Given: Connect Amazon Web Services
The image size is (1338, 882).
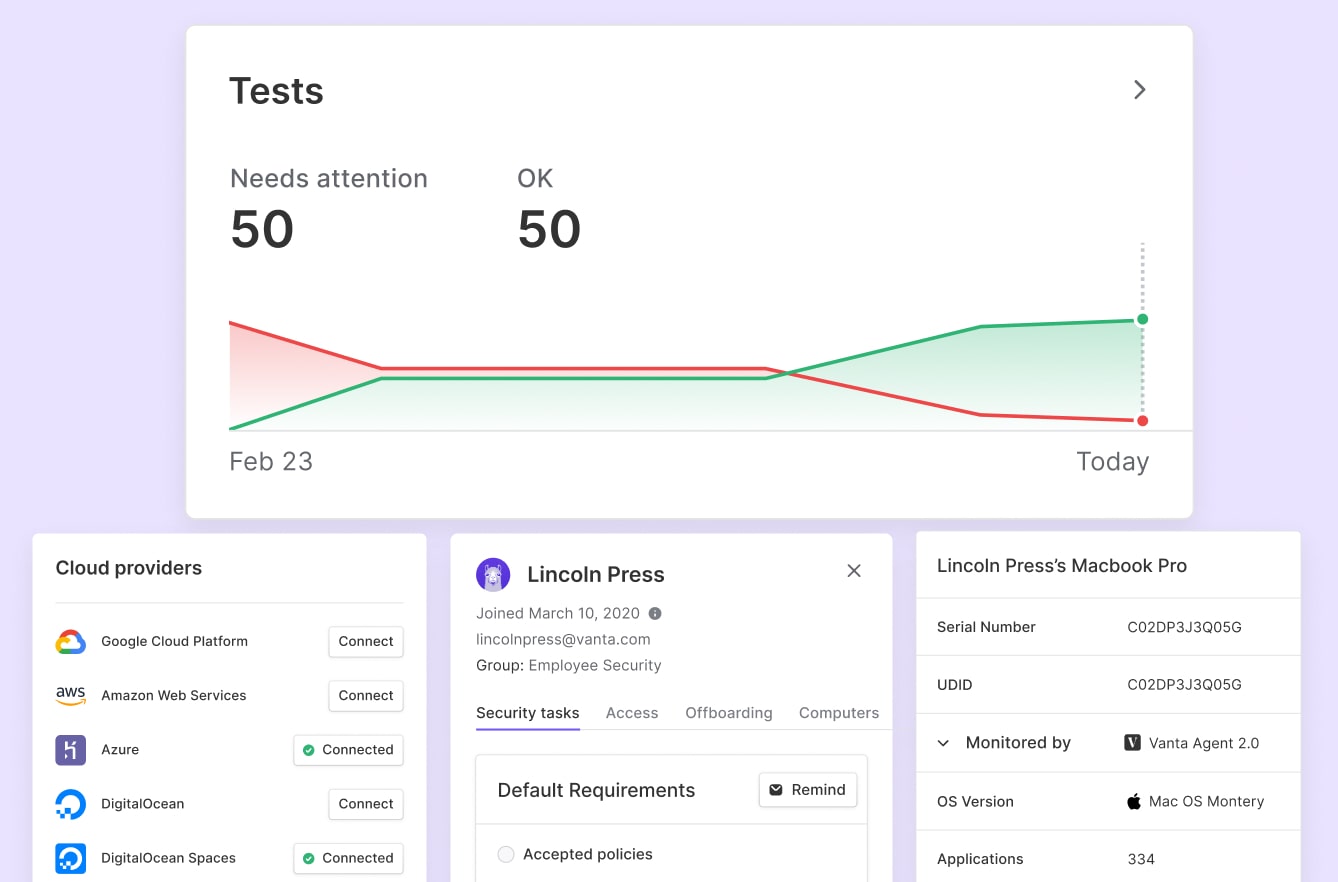Looking at the screenshot, I should 366,696.
